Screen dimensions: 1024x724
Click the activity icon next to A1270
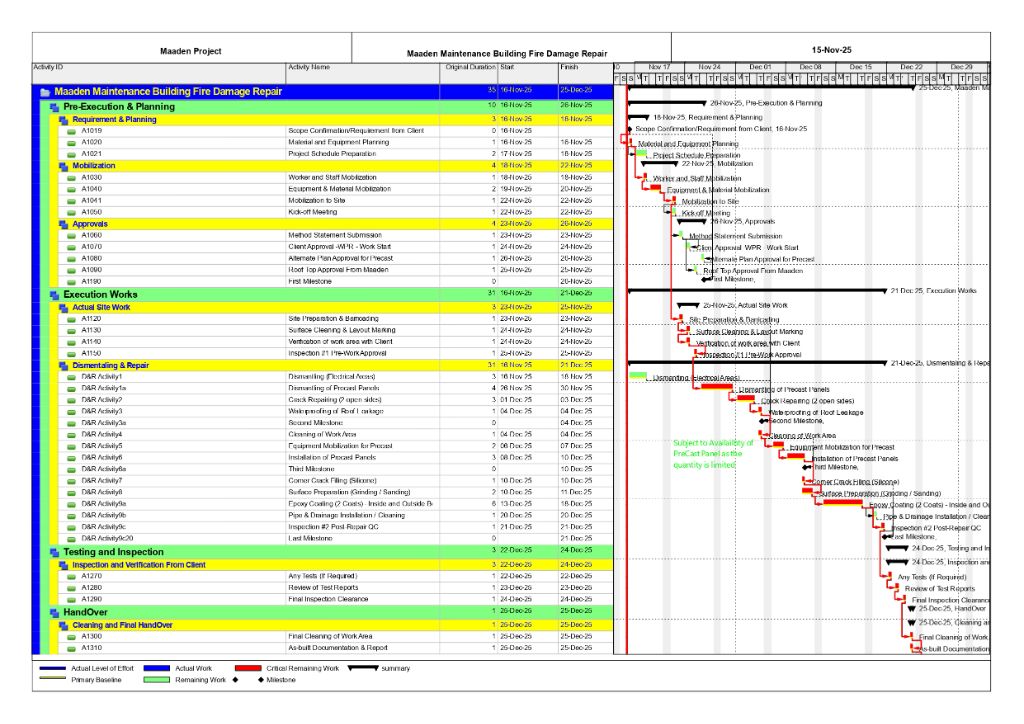point(71,577)
